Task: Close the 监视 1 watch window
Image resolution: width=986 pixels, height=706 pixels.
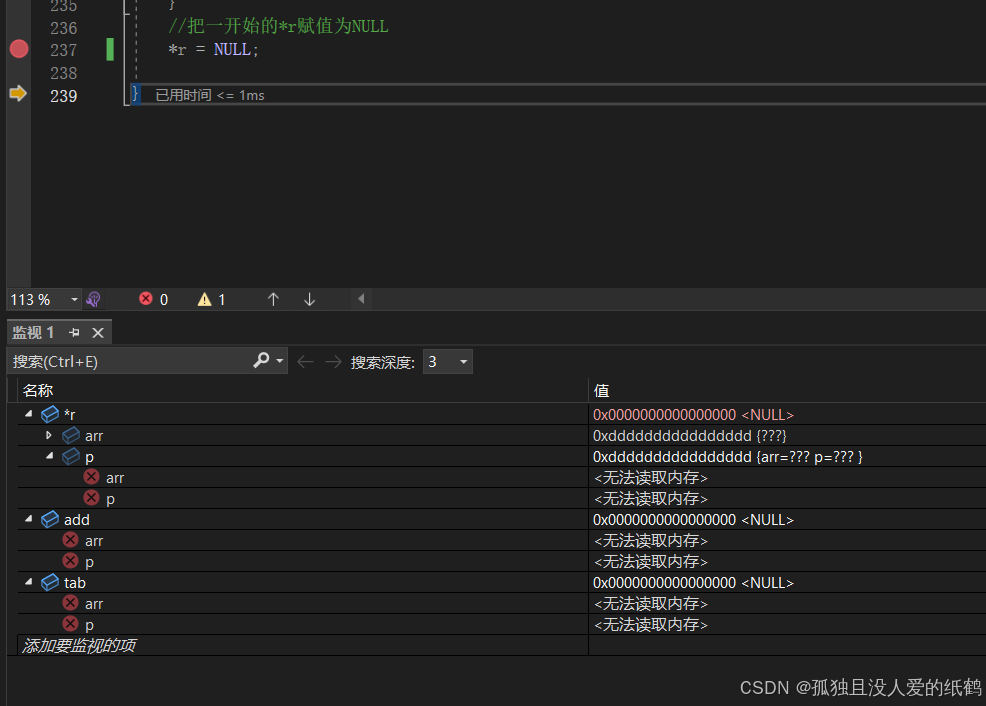Action: coord(98,333)
